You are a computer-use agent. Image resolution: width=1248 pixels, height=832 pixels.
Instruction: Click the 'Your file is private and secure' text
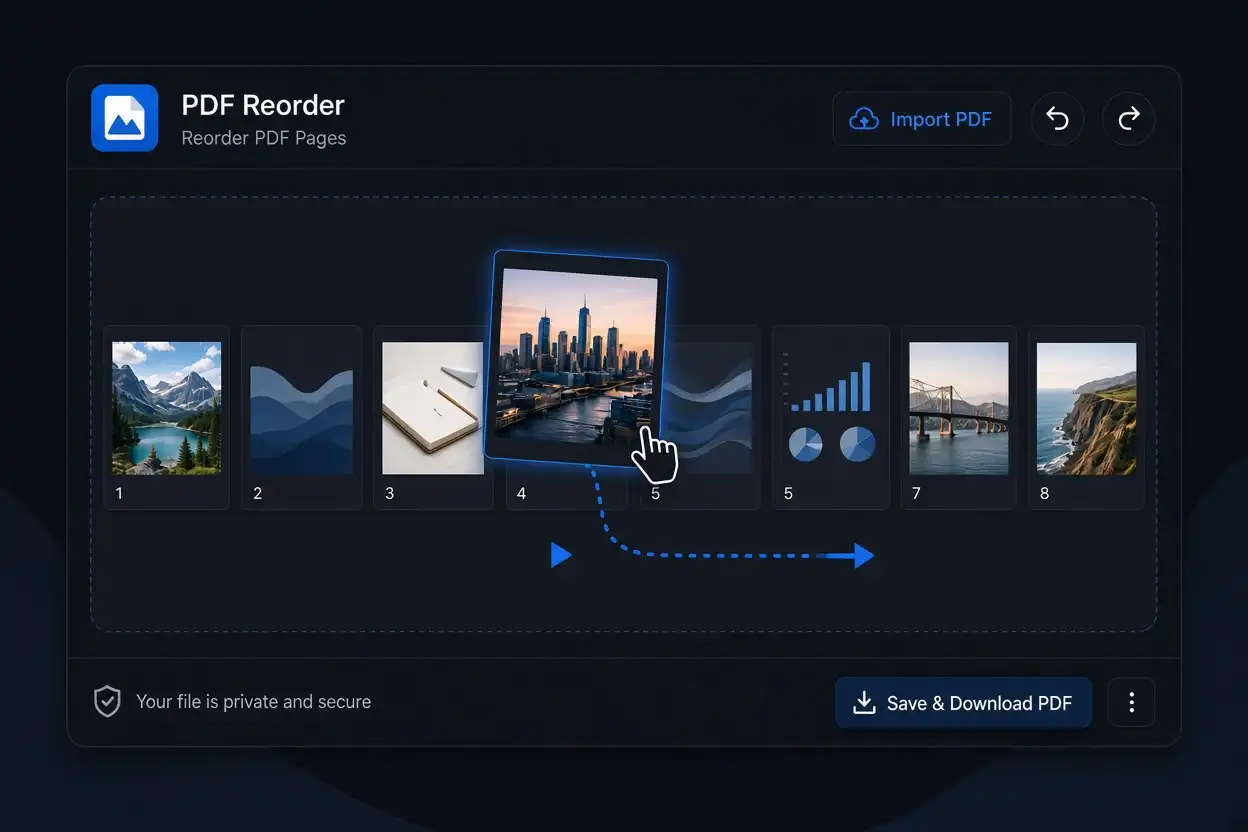(x=253, y=702)
